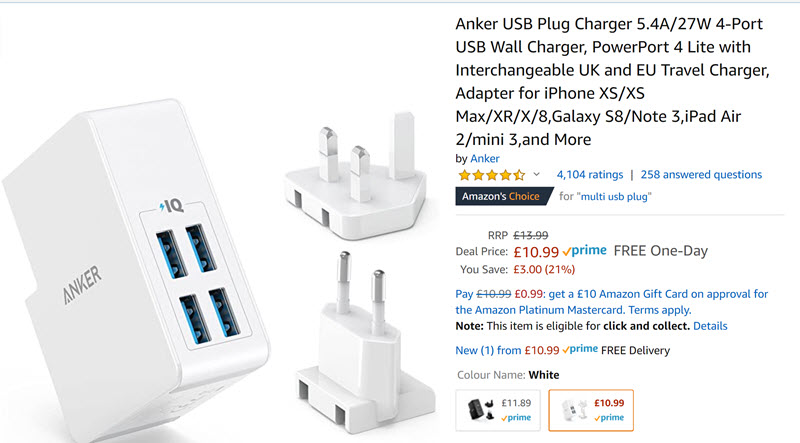Click the EU plug adapter image
This screenshot has height=443, width=800.
tap(365, 342)
